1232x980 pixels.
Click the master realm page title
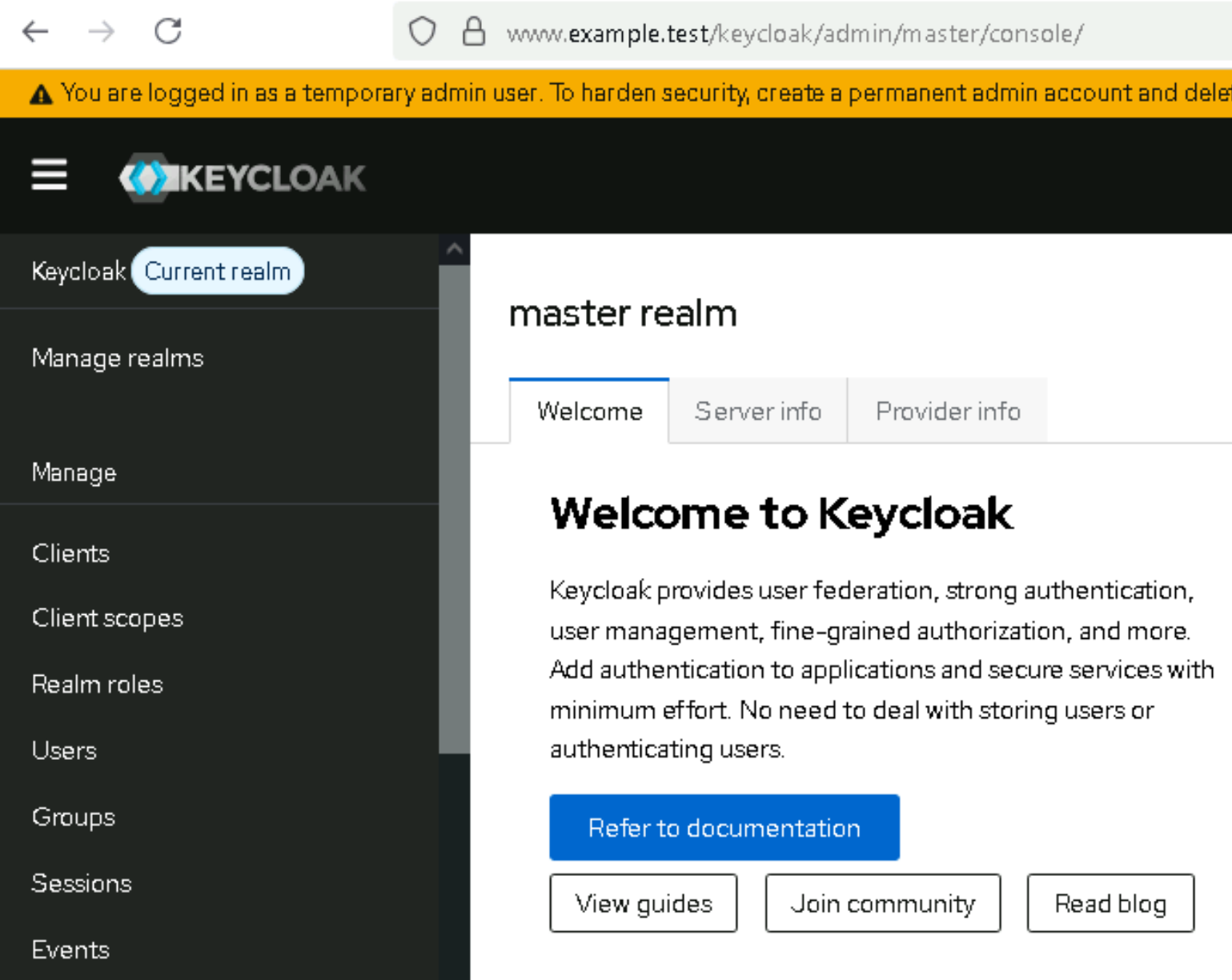pos(623,313)
